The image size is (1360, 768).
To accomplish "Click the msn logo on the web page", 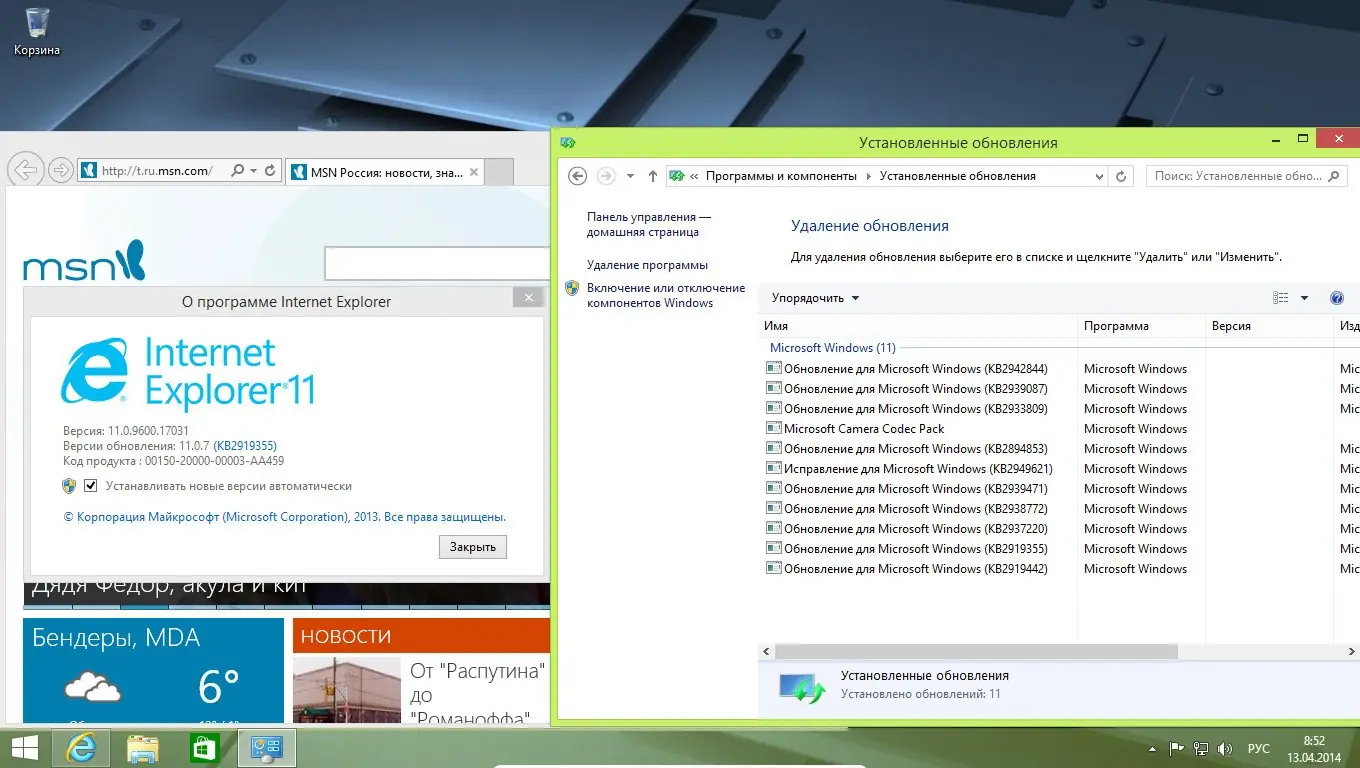I will 84,261.
